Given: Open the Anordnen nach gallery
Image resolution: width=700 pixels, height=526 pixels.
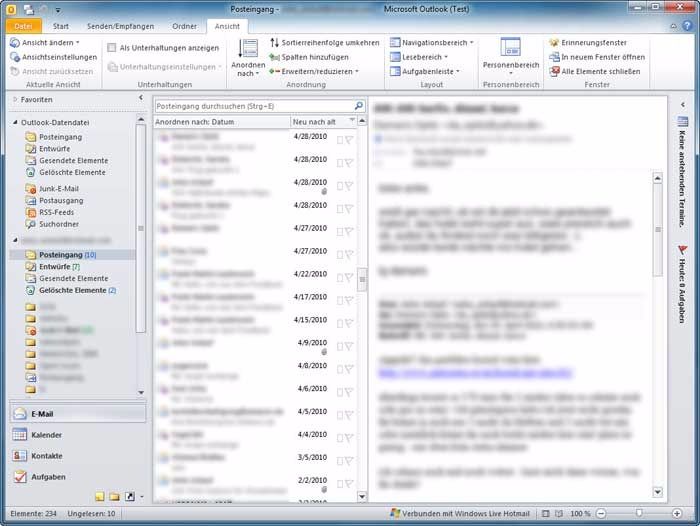Looking at the screenshot, I should tap(248, 58).
